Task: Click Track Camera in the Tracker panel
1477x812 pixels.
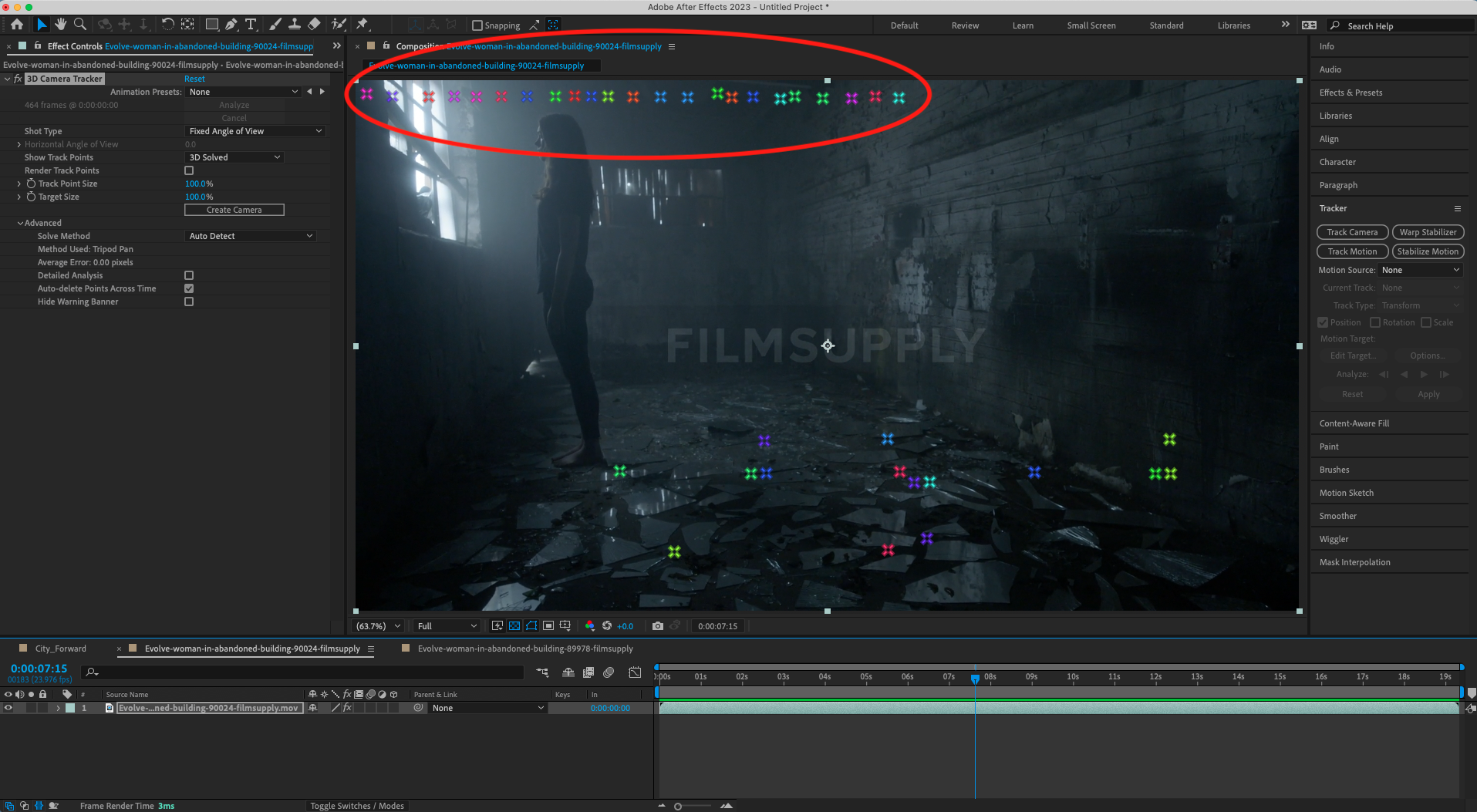Action: tap(1352, 232)
